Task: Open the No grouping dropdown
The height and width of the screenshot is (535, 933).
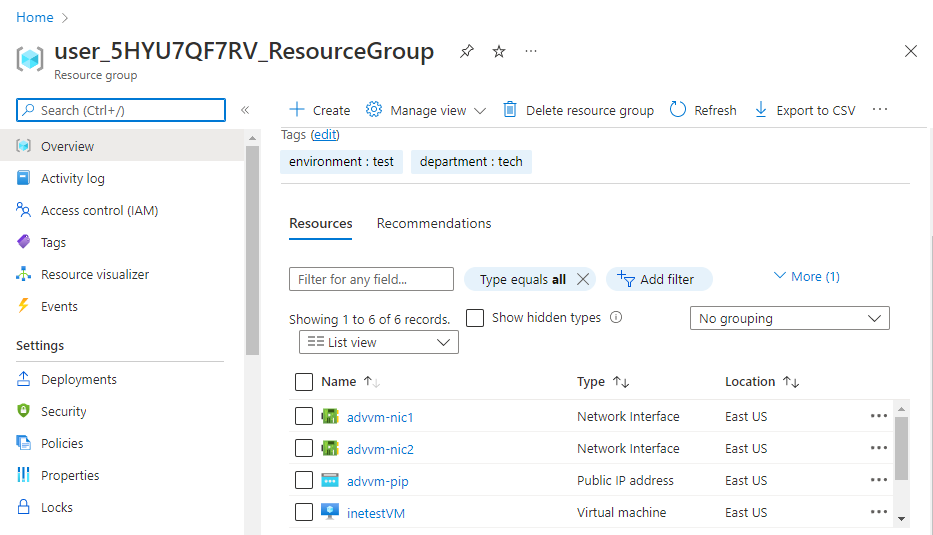Action: (789, 318)
